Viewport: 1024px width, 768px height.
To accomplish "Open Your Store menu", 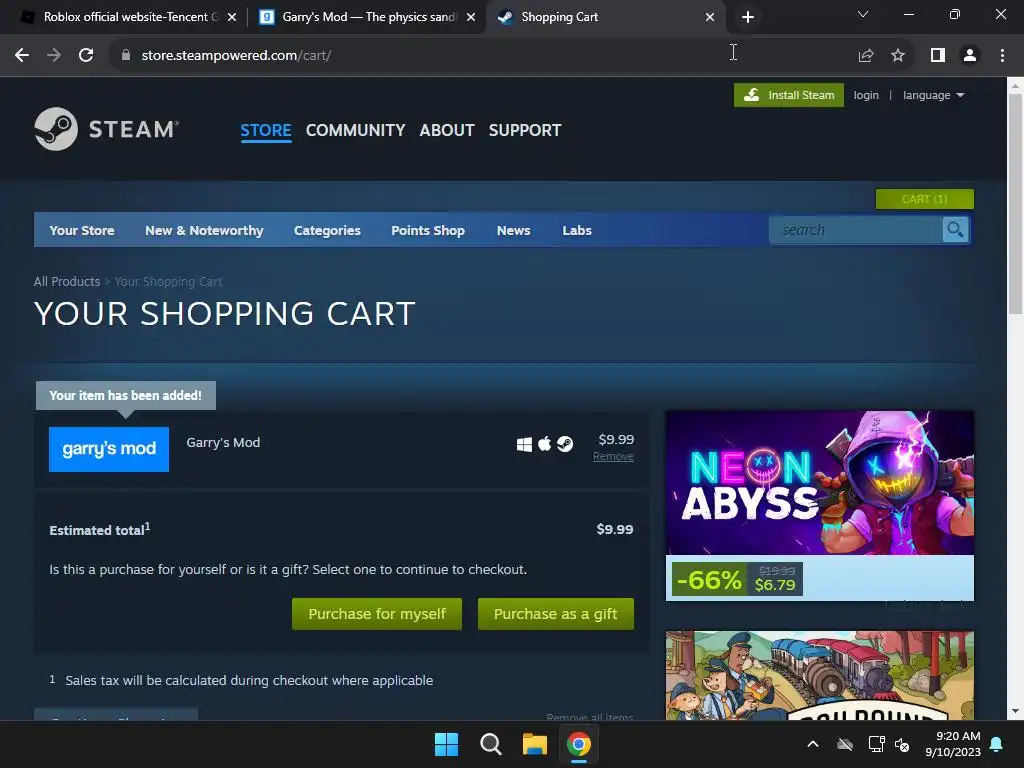I will 82,231.
